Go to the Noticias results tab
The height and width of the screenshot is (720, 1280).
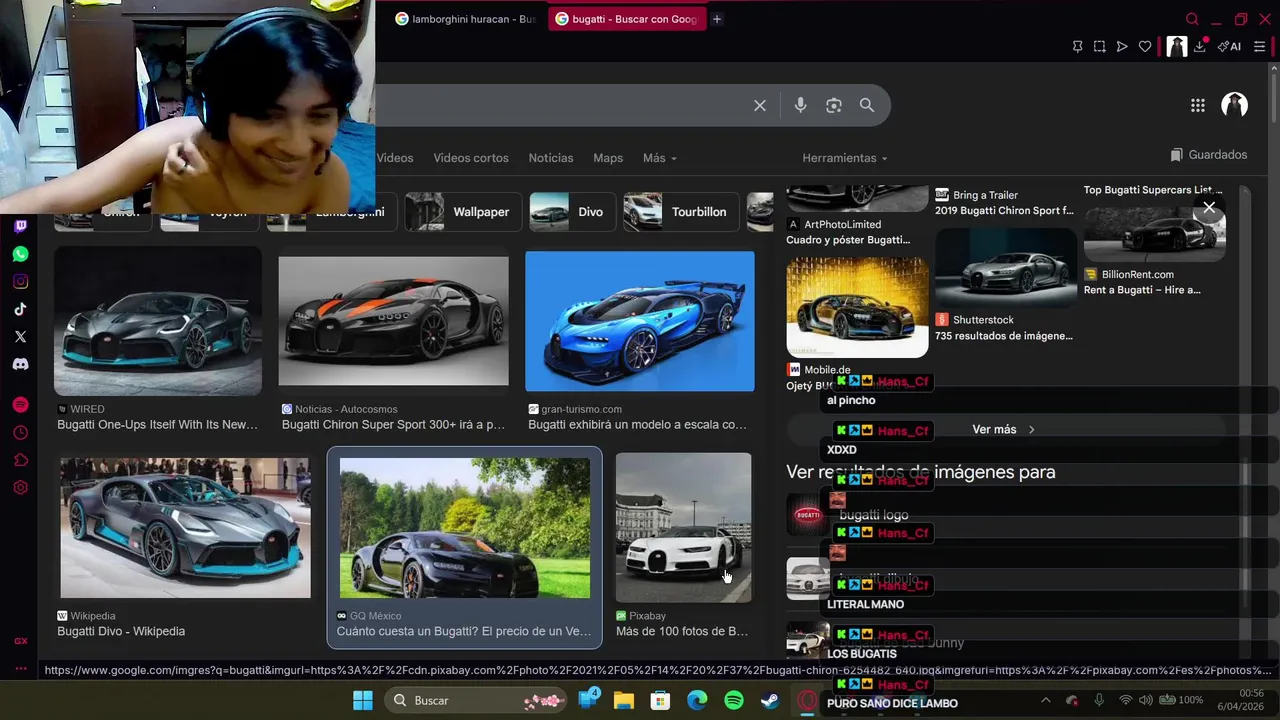pyautogui.click(x=551, y=158)
